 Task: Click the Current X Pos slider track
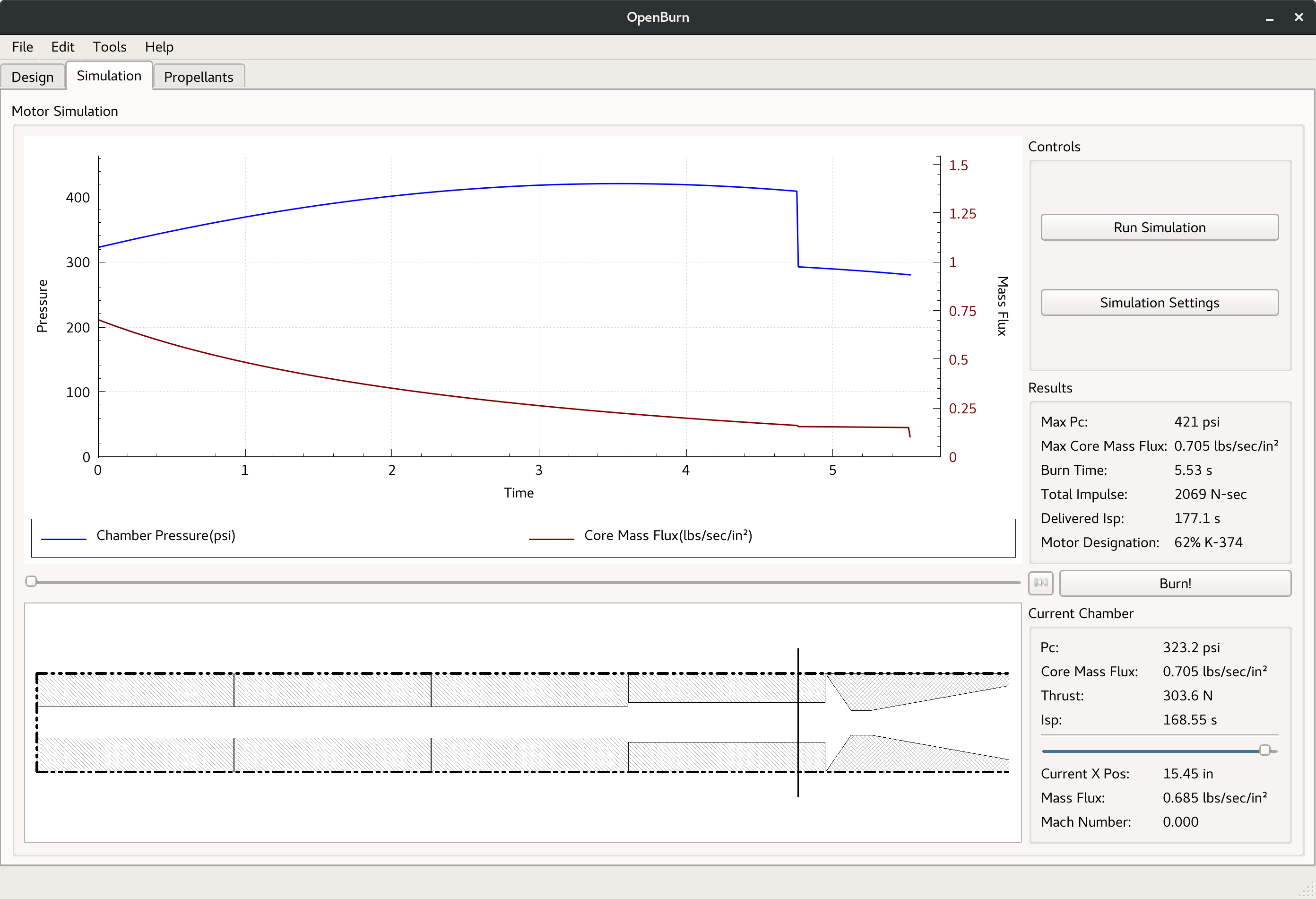1159,751
